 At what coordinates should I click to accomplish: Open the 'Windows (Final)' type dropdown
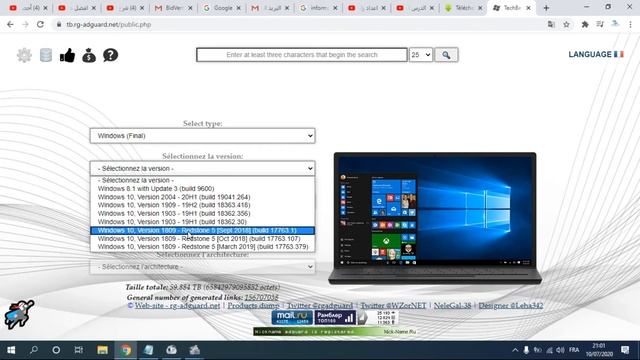(202, 136)
